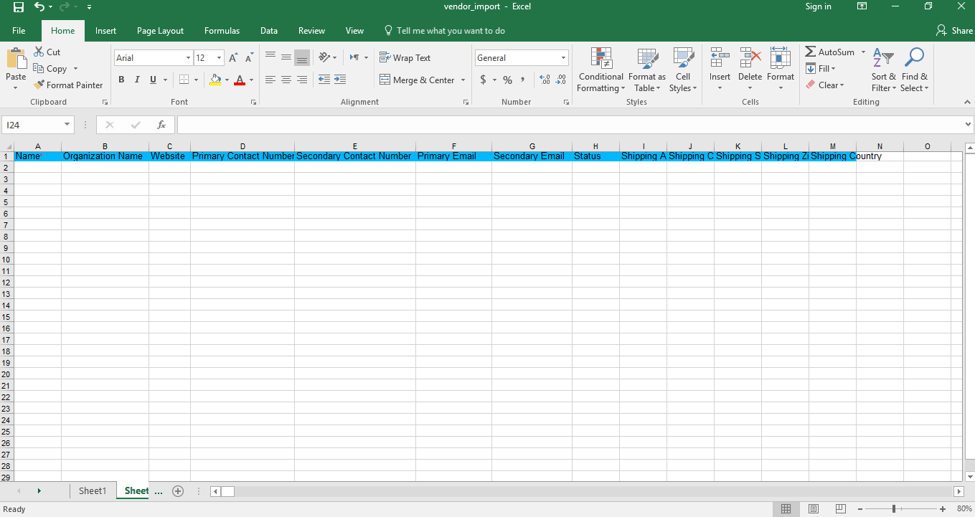Expand the font name Arial dropdown
This screenshot has width=975, height=517.
pos(187,58)
